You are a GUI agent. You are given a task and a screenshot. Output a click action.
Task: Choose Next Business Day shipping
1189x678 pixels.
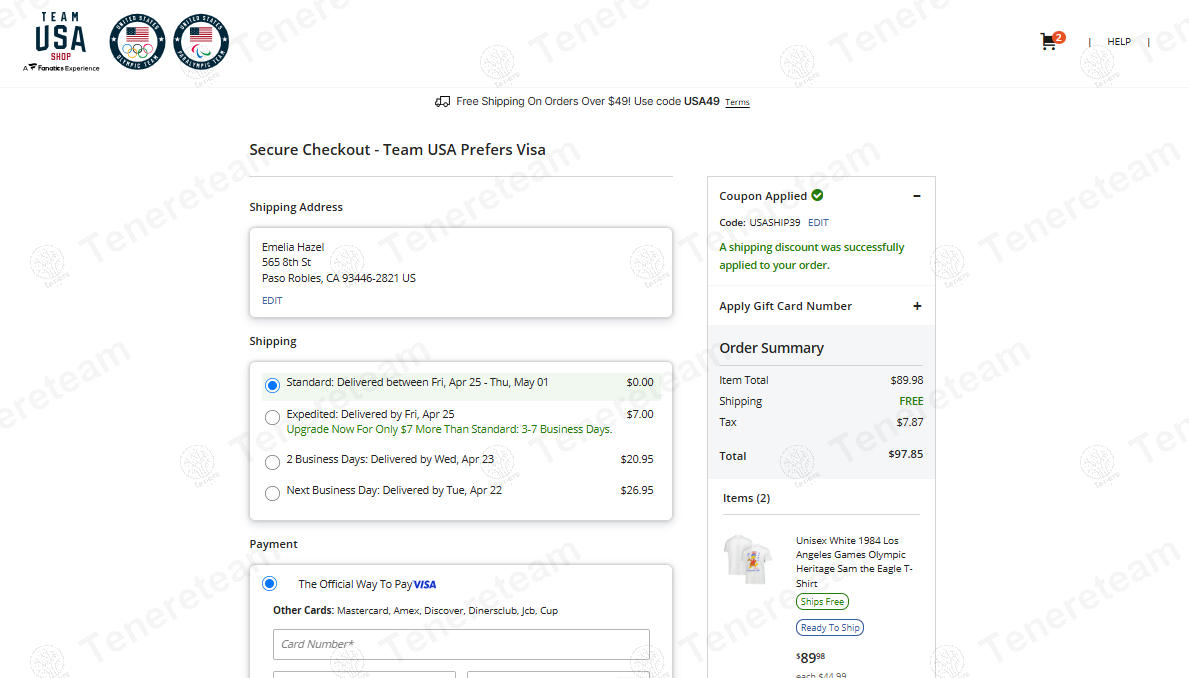(x=273, y=493)
